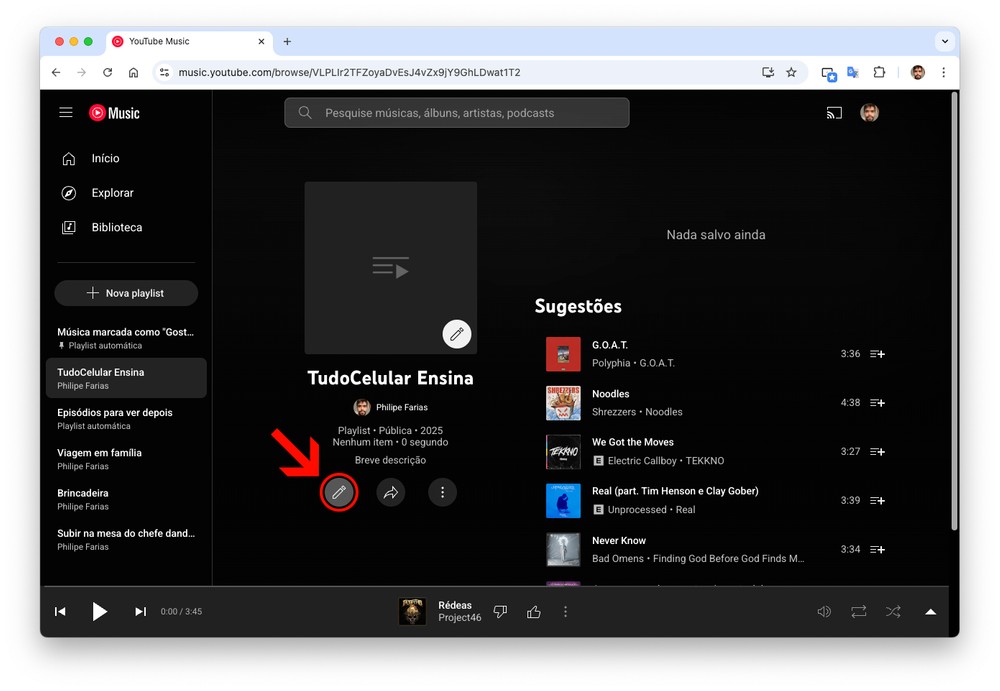Add G.O.A.T. to playlist icon
The height and width of the screenshot is (691, 1000).
[877, 354]
